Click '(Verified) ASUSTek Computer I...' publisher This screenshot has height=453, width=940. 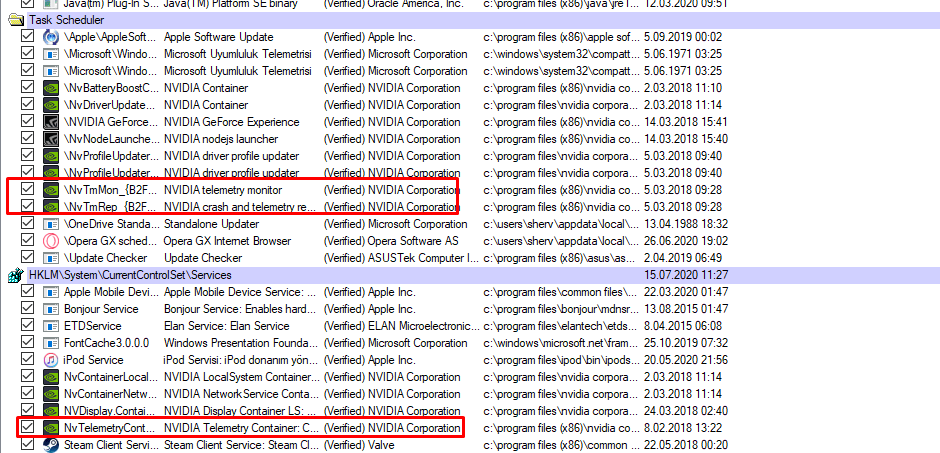pos(400,258)
